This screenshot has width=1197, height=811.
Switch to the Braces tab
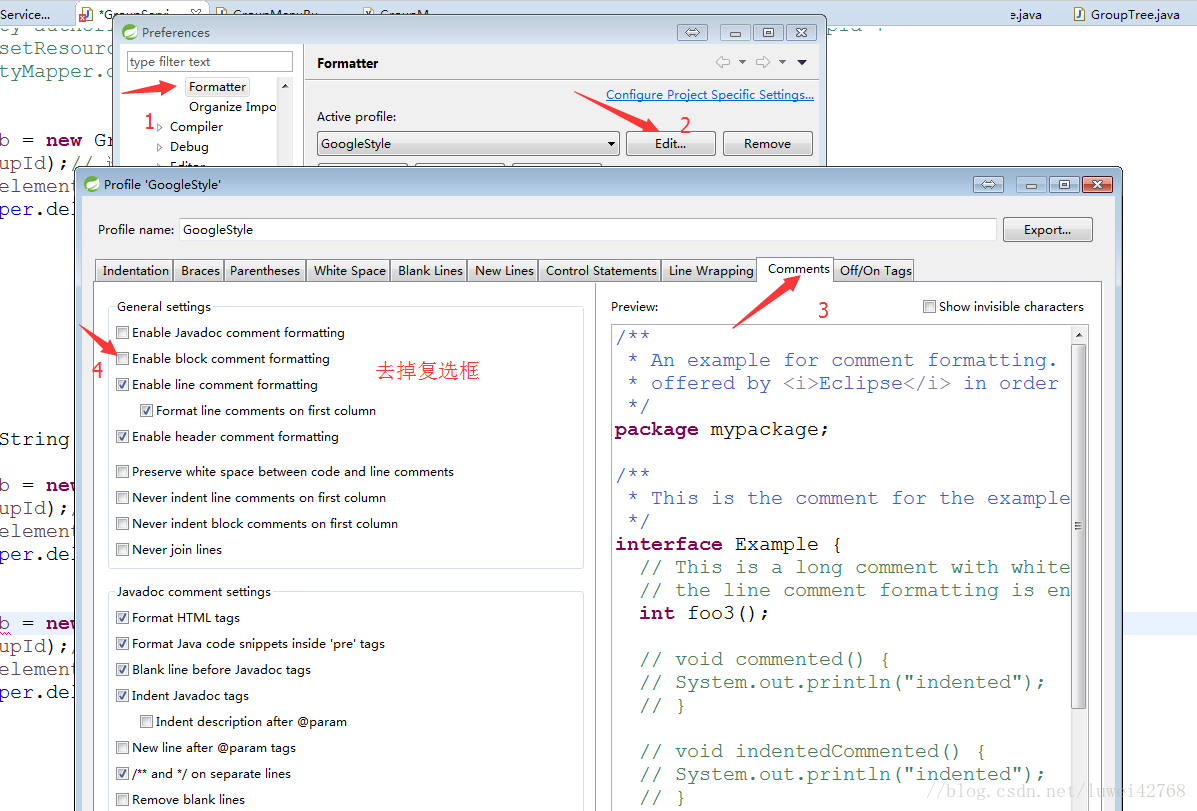(200, 270)
